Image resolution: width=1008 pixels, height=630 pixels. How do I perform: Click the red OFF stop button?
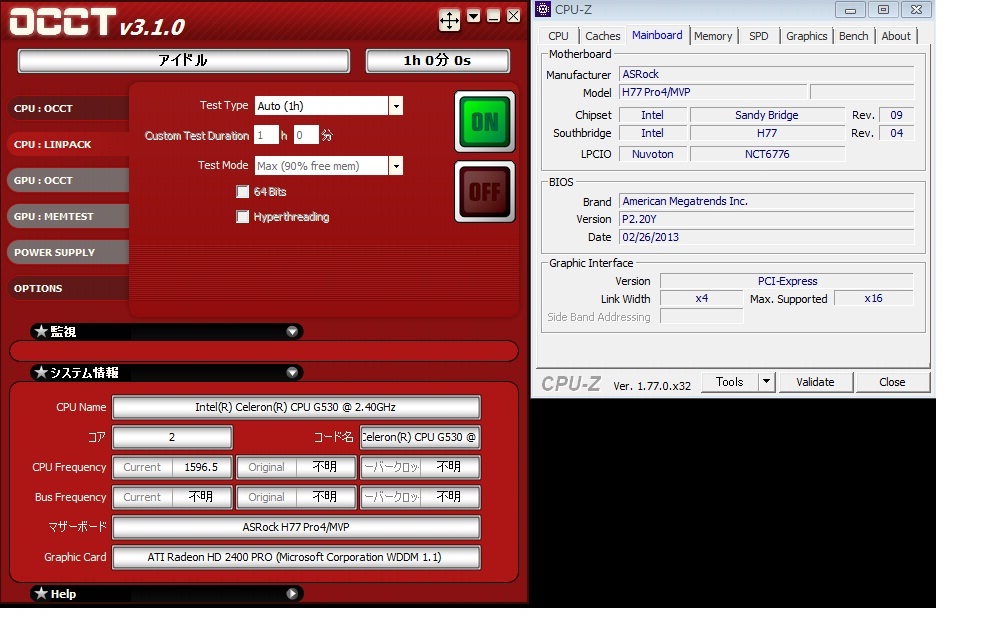click(x=485, y=191)
